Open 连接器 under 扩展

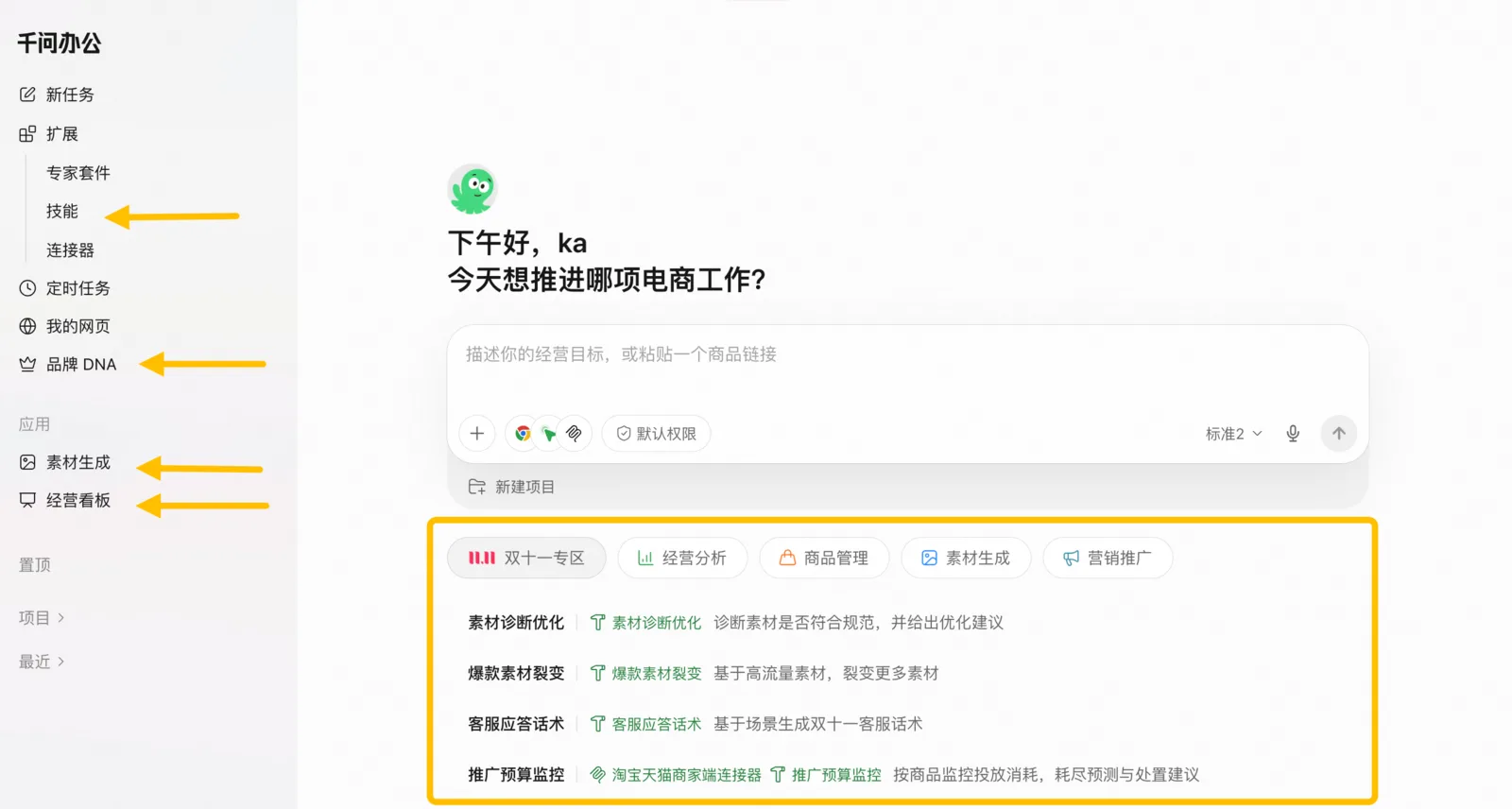(x=71, y=250)
